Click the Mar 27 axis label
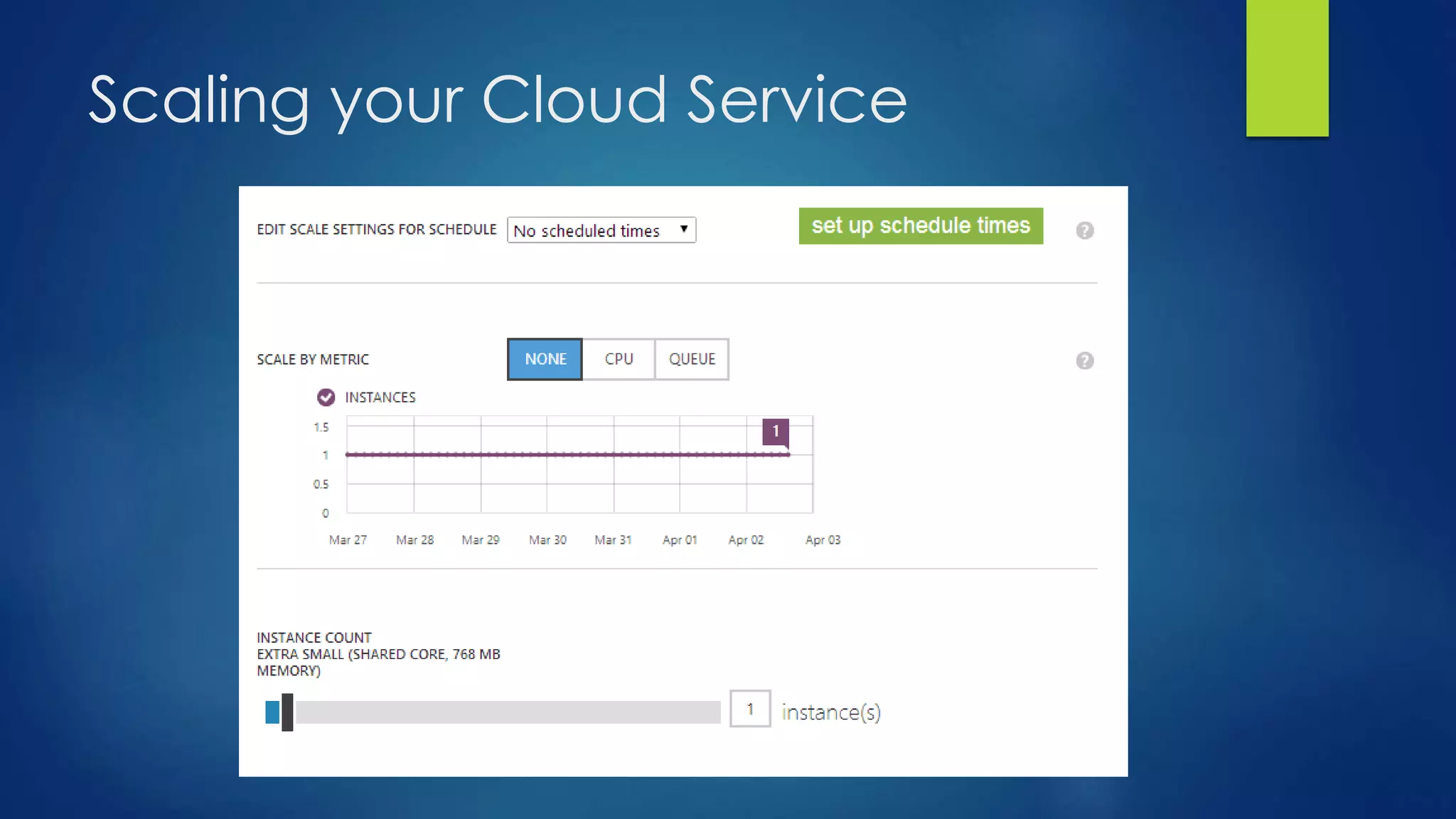 (x=348, y=540)
